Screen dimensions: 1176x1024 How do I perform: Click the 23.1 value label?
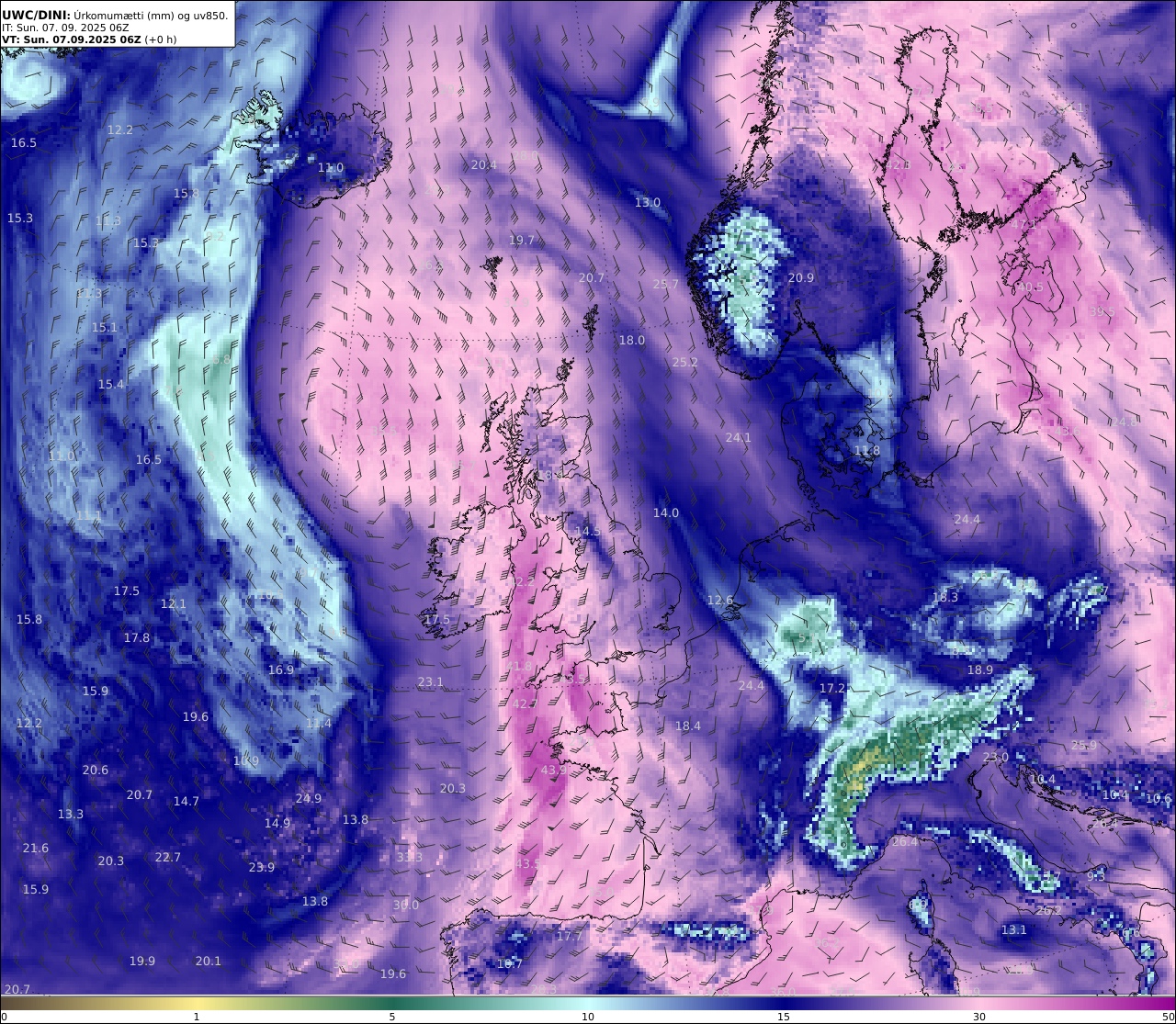(x=431, y=681)
